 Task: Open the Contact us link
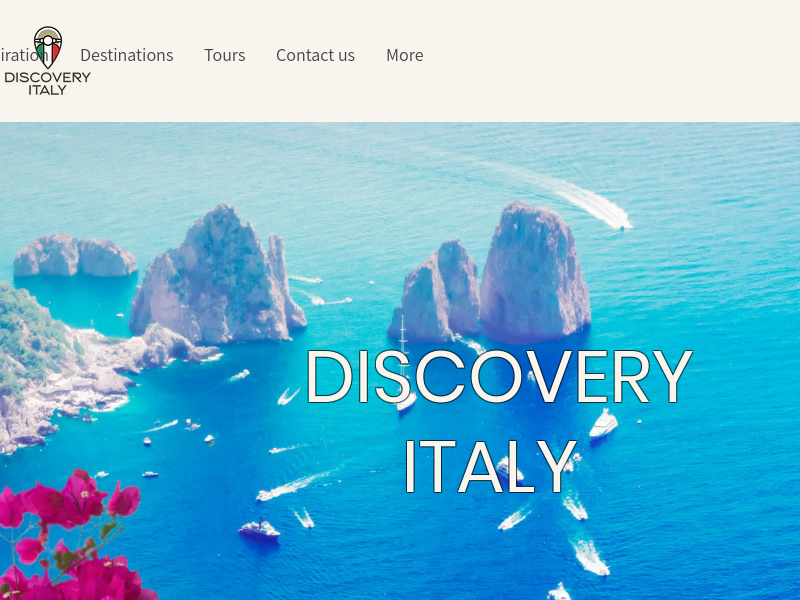click(x=315, y=55)
